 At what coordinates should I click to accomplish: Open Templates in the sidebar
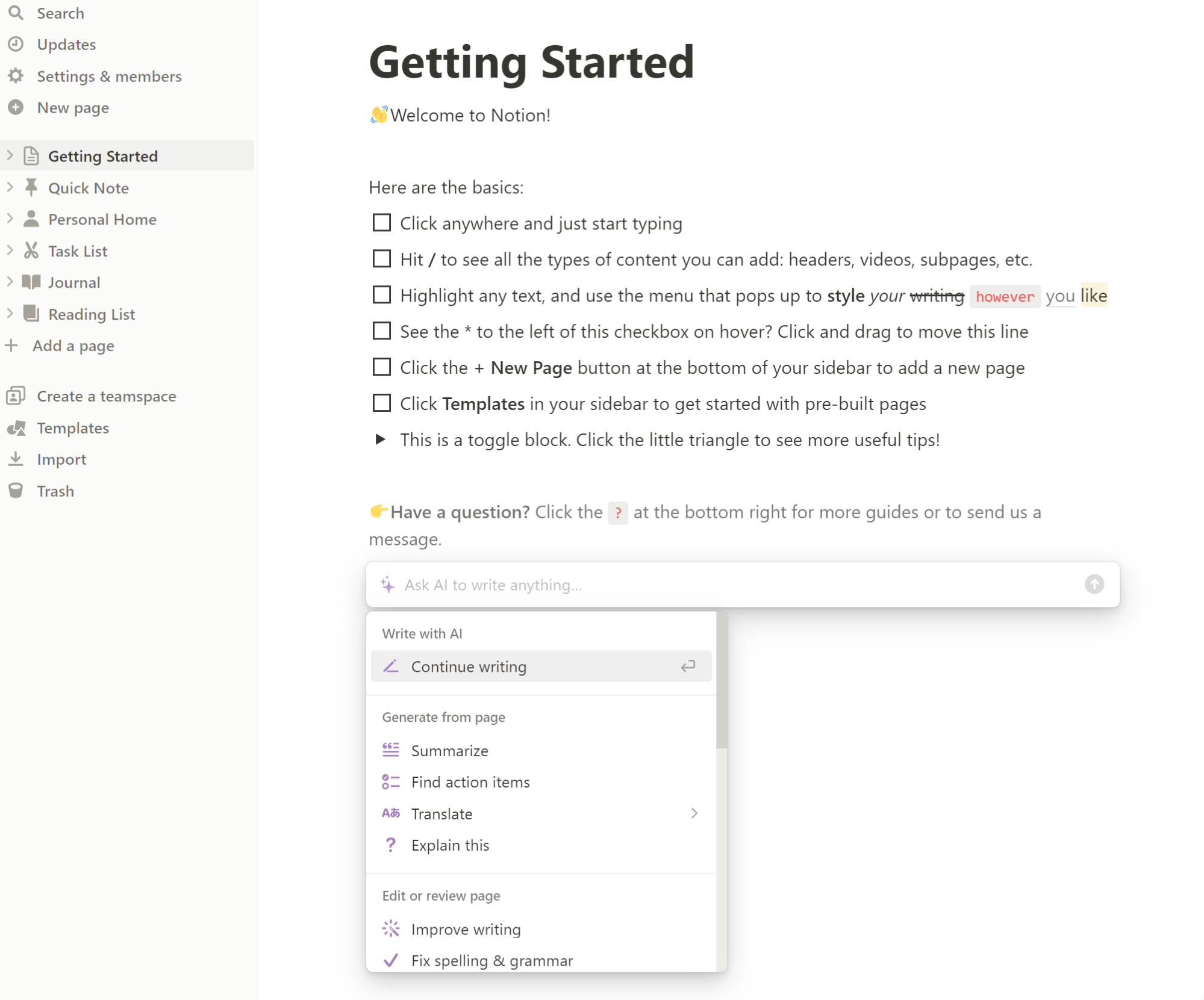73,428
